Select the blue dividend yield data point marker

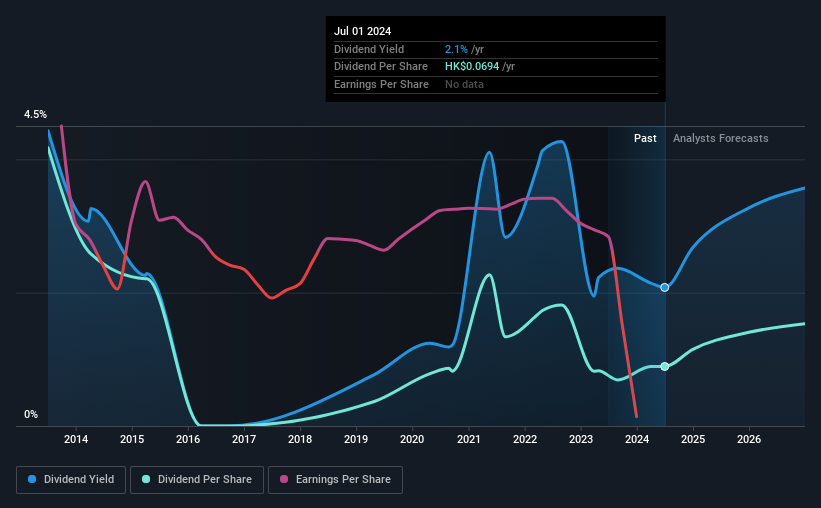tap(664, 288)
